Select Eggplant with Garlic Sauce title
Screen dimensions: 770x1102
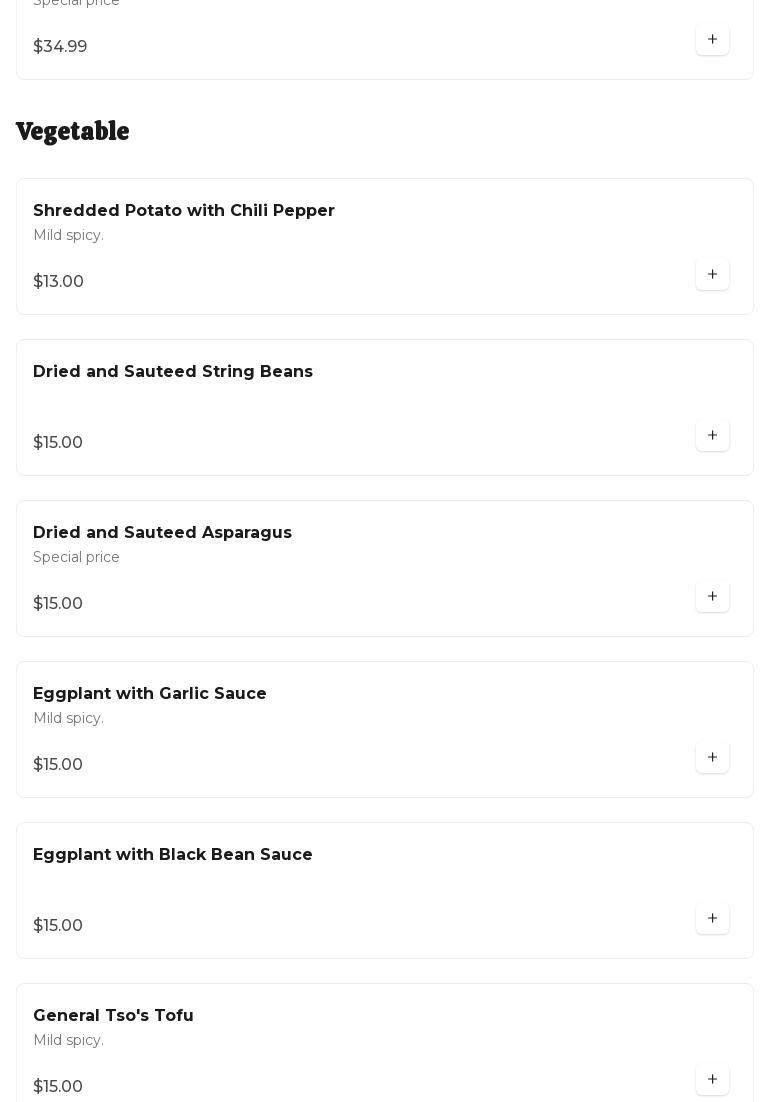point(150,694)
